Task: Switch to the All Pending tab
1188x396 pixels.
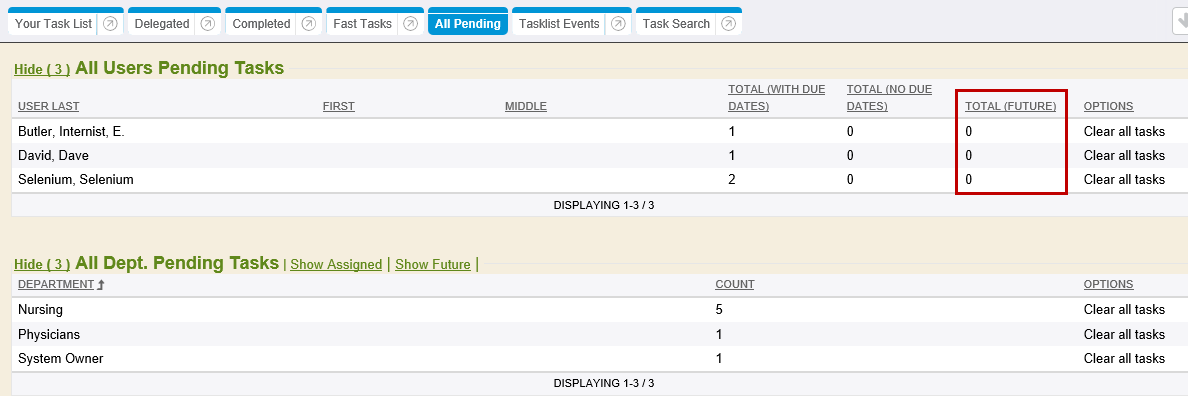Action: 467,23
